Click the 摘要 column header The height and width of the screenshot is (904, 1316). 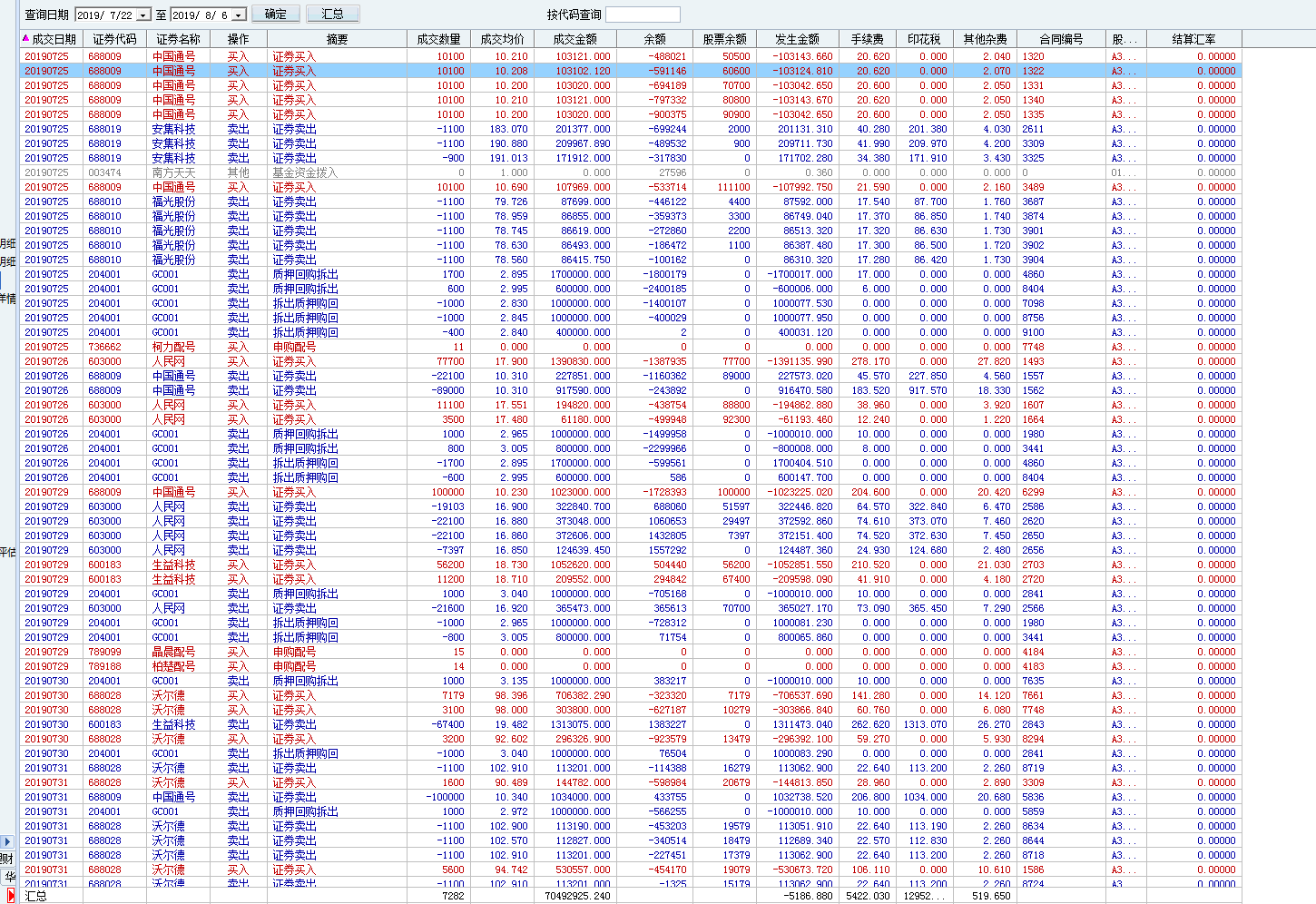tap(337, 39)
